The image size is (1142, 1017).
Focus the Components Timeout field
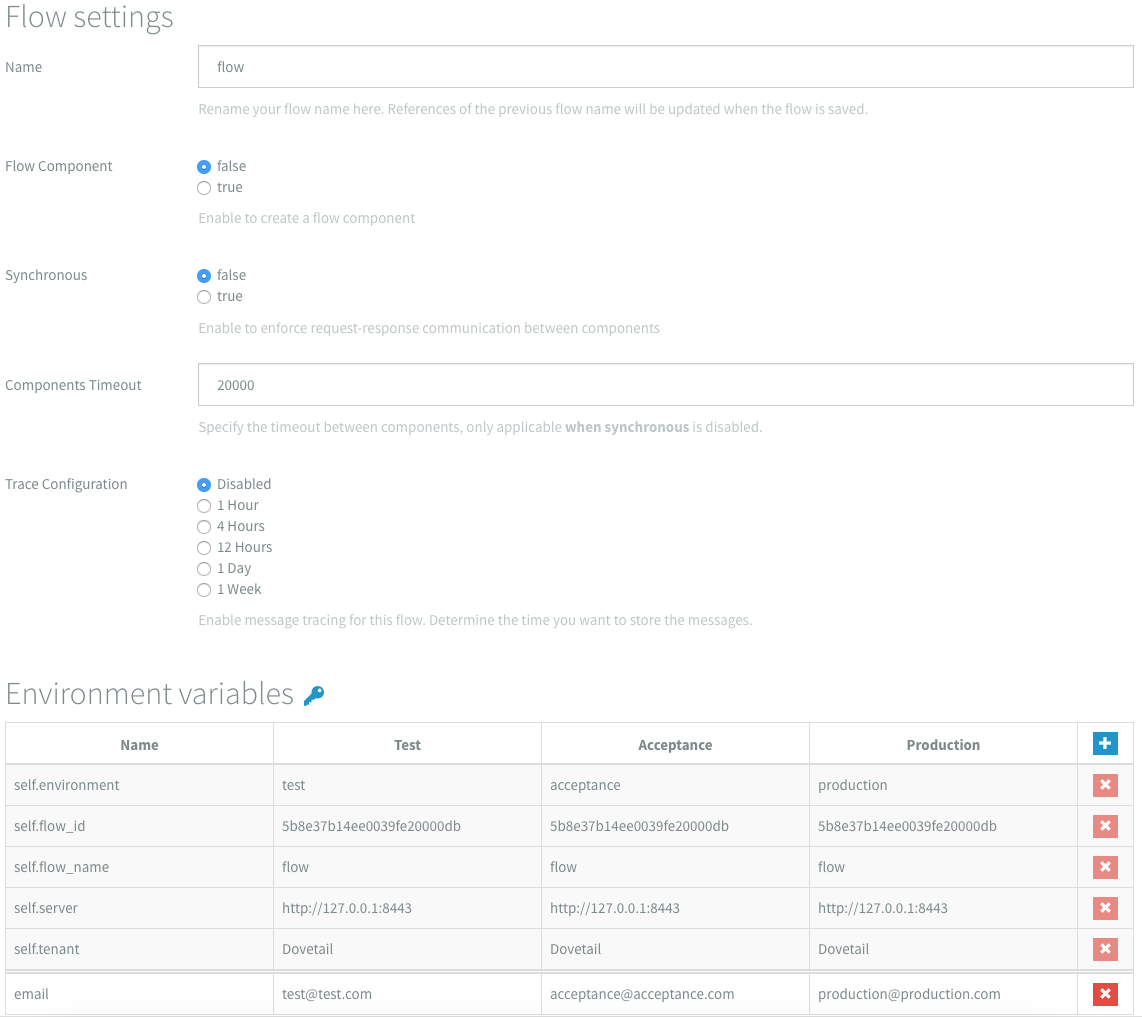[x=665, y=385]
